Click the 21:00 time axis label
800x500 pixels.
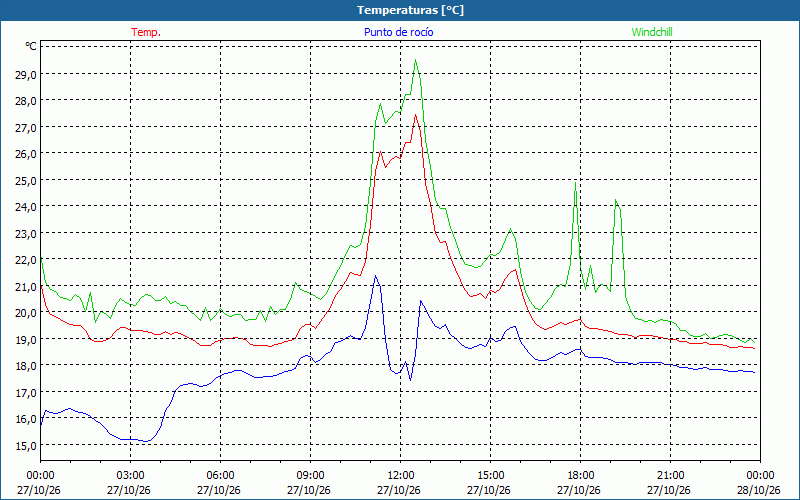[670, 476]
